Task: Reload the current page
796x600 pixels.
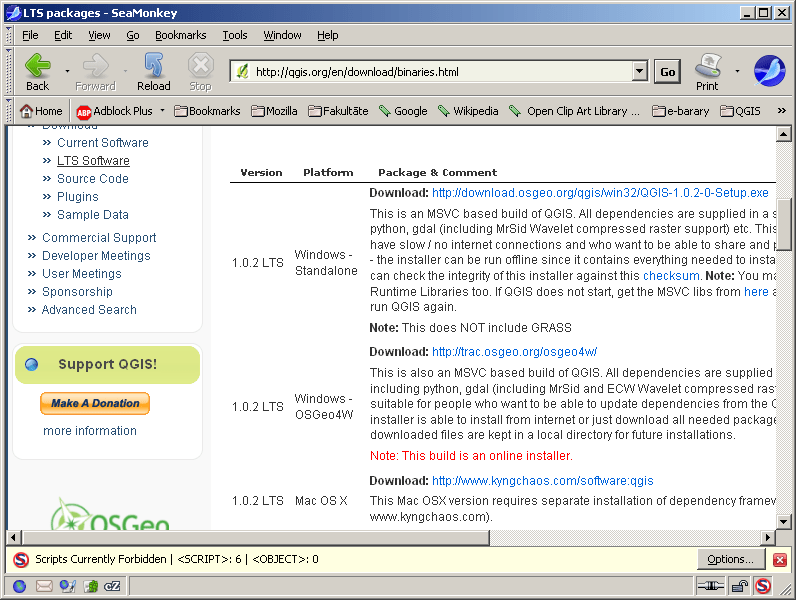Action: click(153, 72)
